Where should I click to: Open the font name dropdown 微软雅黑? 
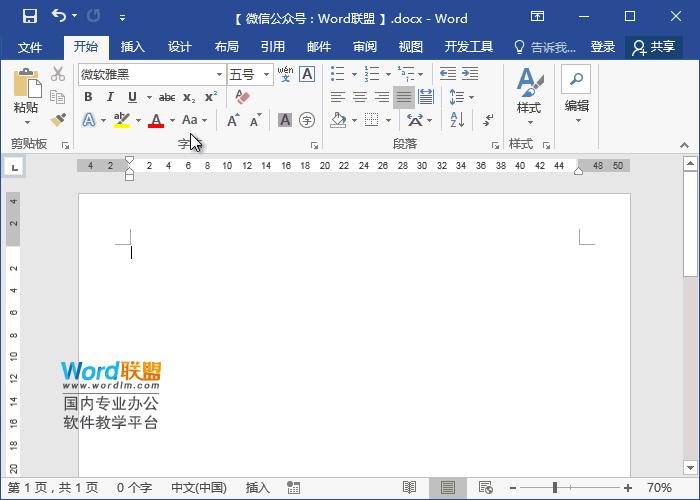[219, 74]
